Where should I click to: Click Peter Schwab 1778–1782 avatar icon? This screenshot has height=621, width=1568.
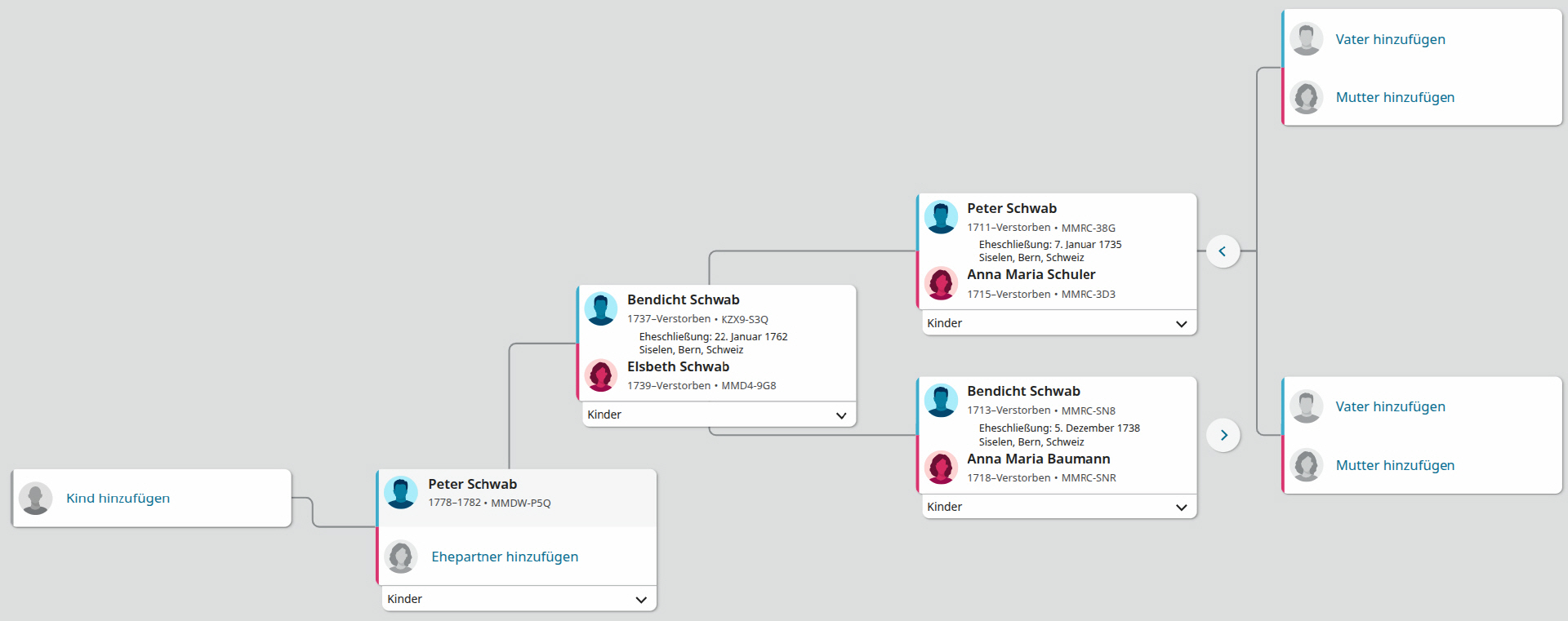[401, 493]
